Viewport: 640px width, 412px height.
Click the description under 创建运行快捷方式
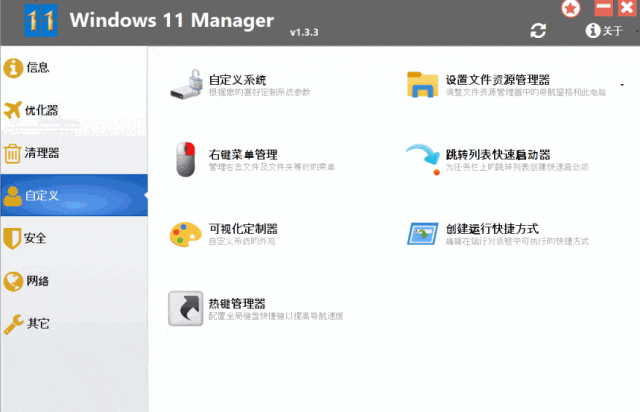(x=517, y=241)
